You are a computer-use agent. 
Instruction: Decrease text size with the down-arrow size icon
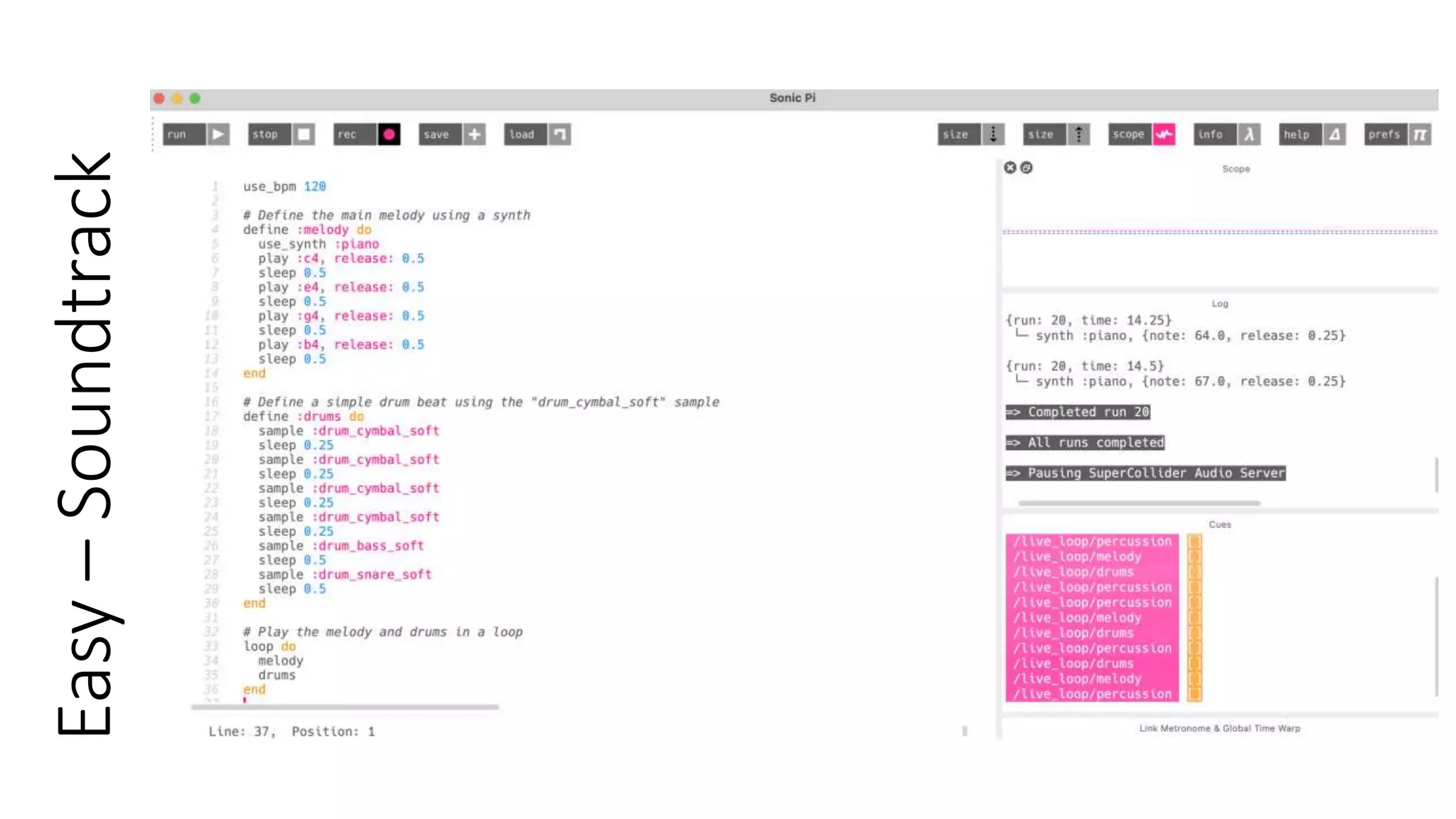tap(993, 134)
